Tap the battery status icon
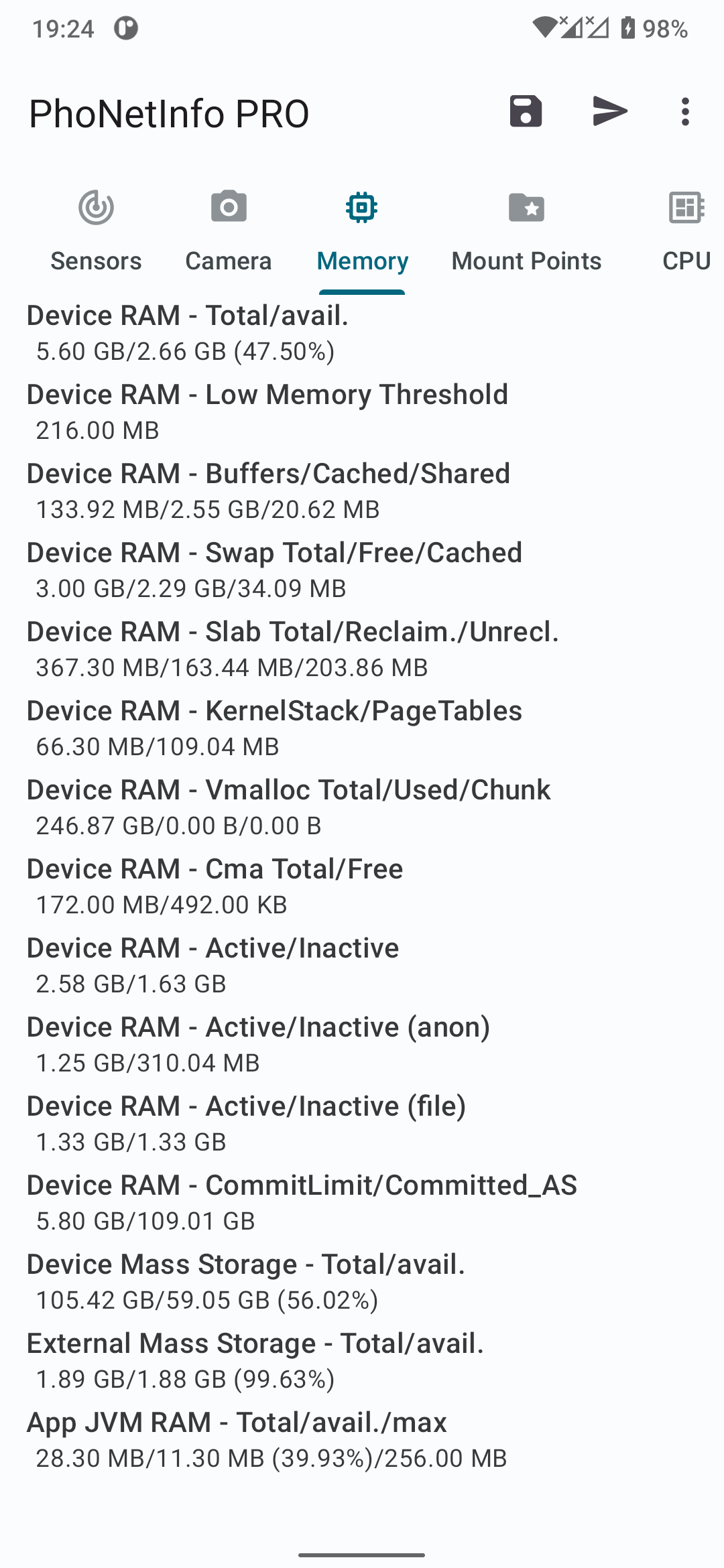The image size is (724, 1568). 627,28
